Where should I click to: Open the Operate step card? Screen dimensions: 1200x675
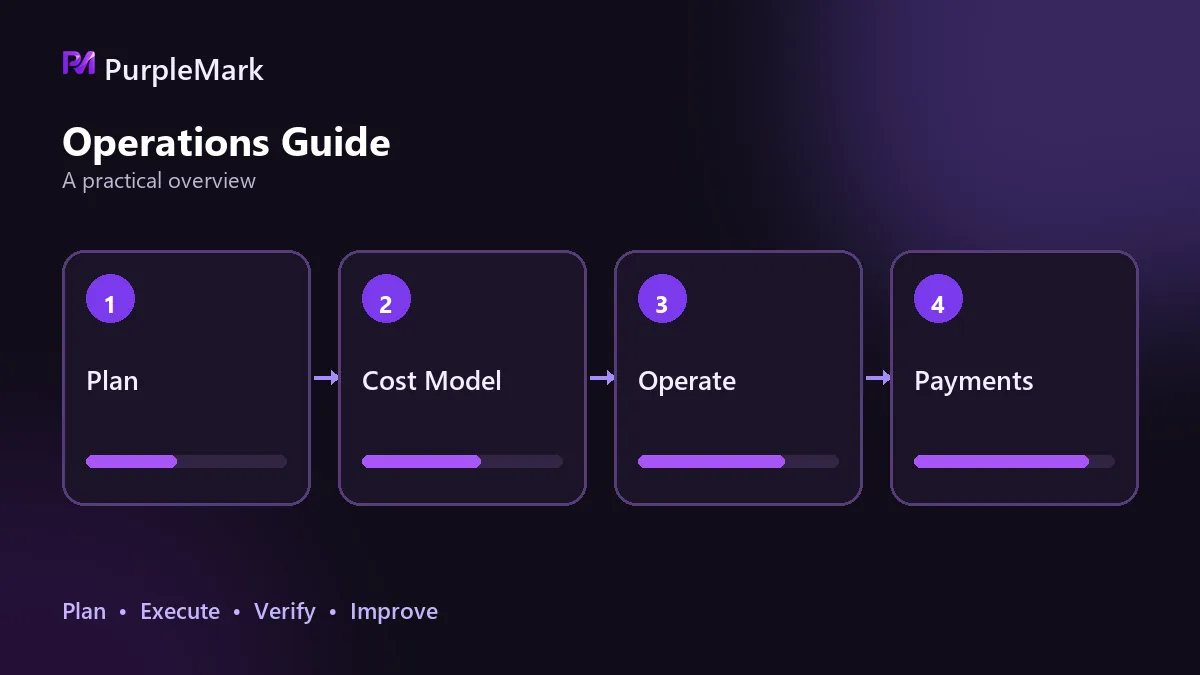coord(738,378)
